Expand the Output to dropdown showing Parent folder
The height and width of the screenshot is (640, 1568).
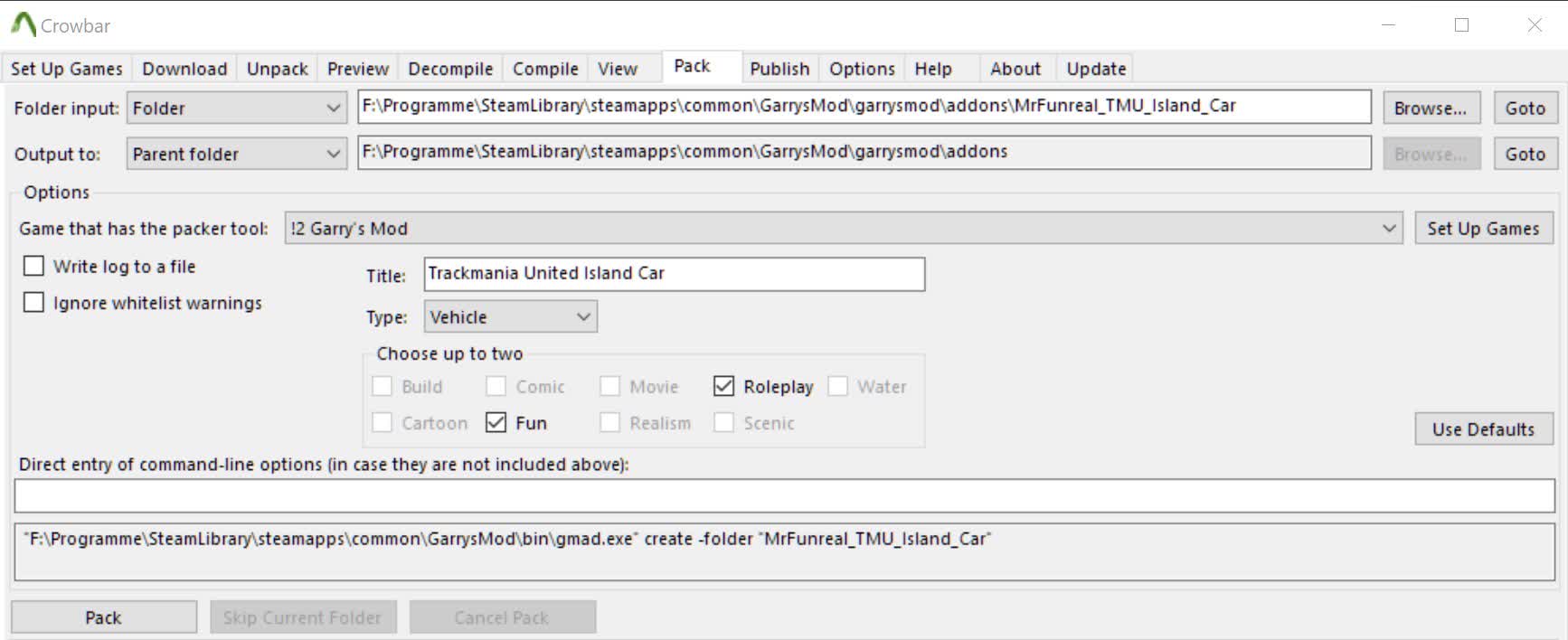click(x=237, y=154)
